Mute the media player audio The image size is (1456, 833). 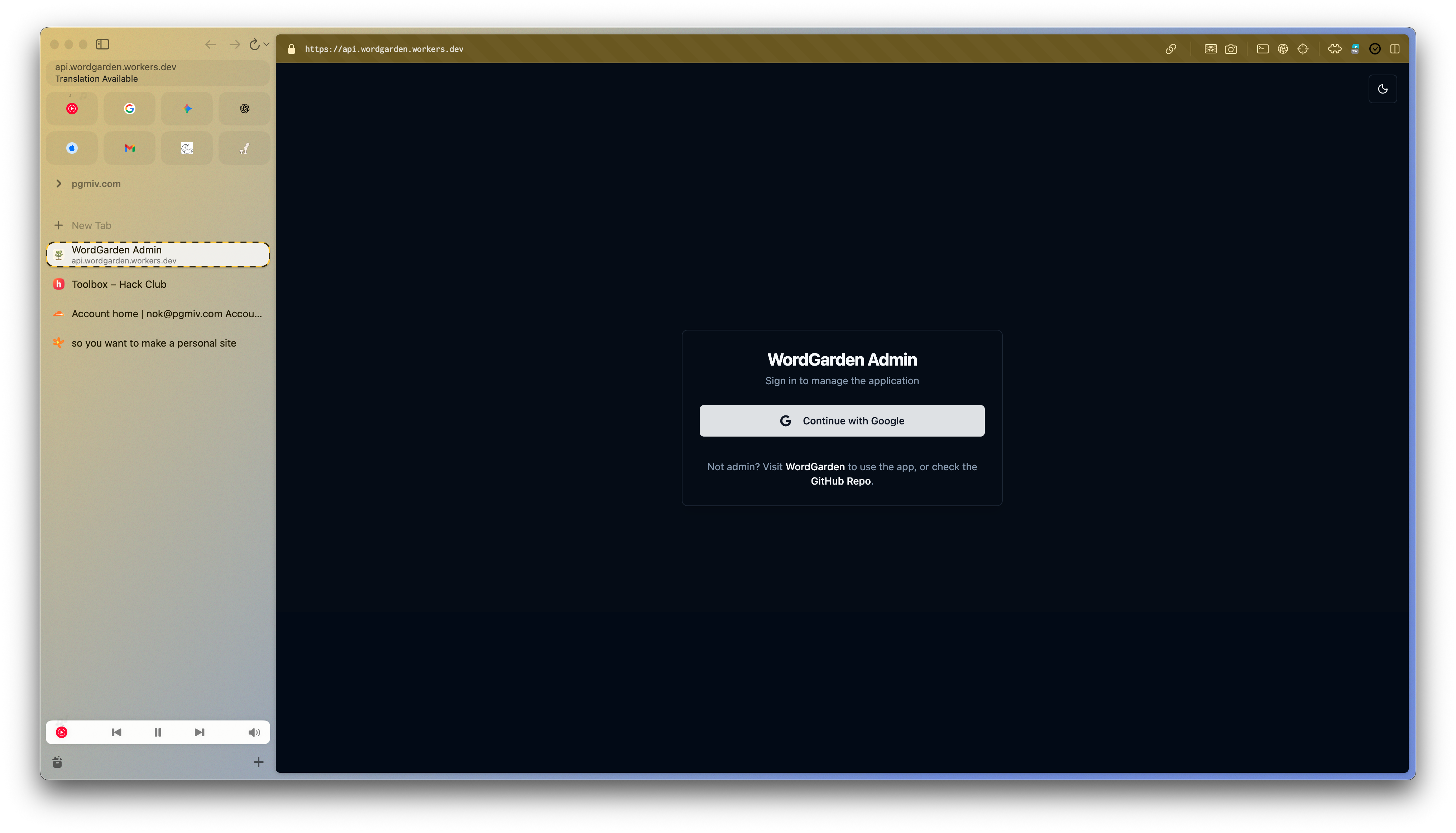tap(254, 732)
